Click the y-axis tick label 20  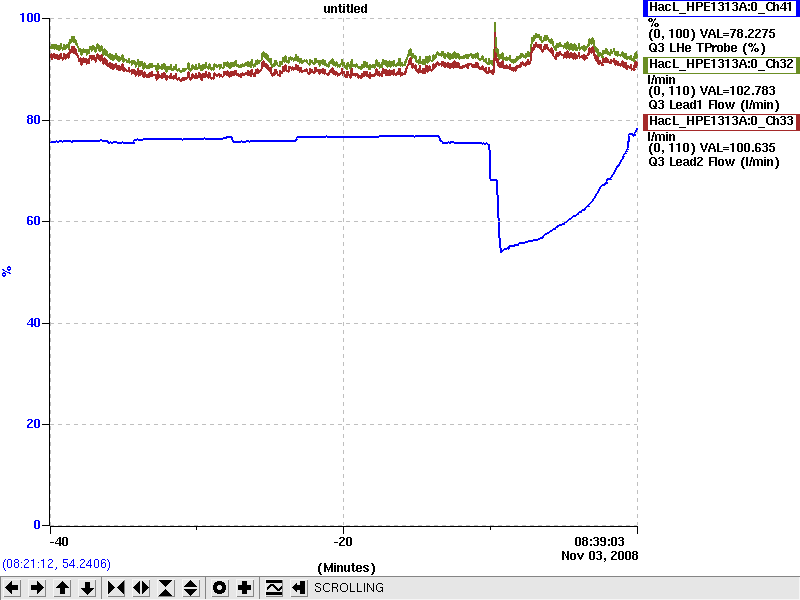(x=33, y=424)
